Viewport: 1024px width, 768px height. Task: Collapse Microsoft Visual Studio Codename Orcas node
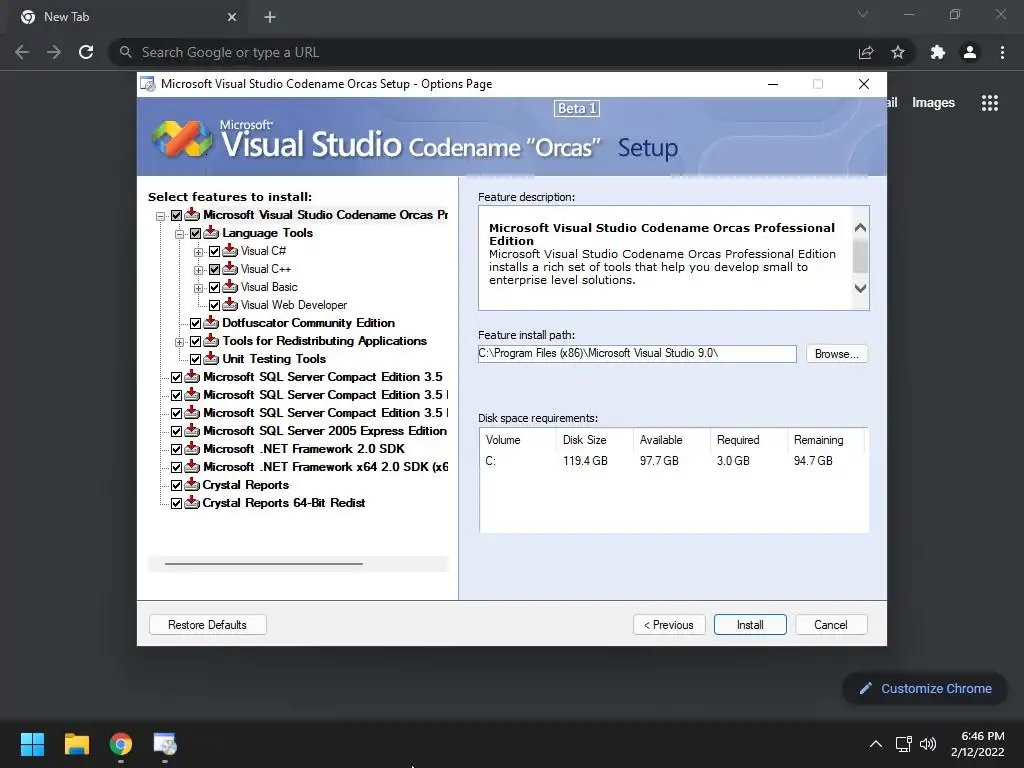click(161, 216)
